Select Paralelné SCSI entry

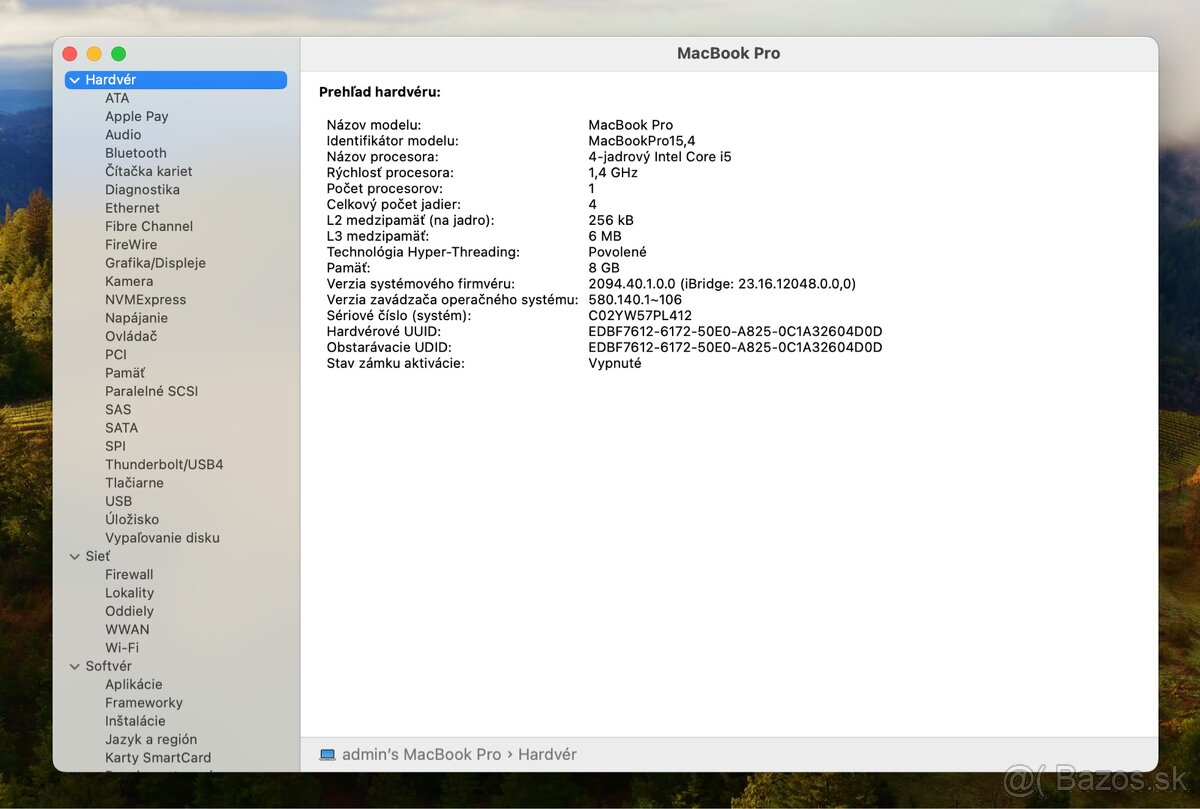[152, 391]
